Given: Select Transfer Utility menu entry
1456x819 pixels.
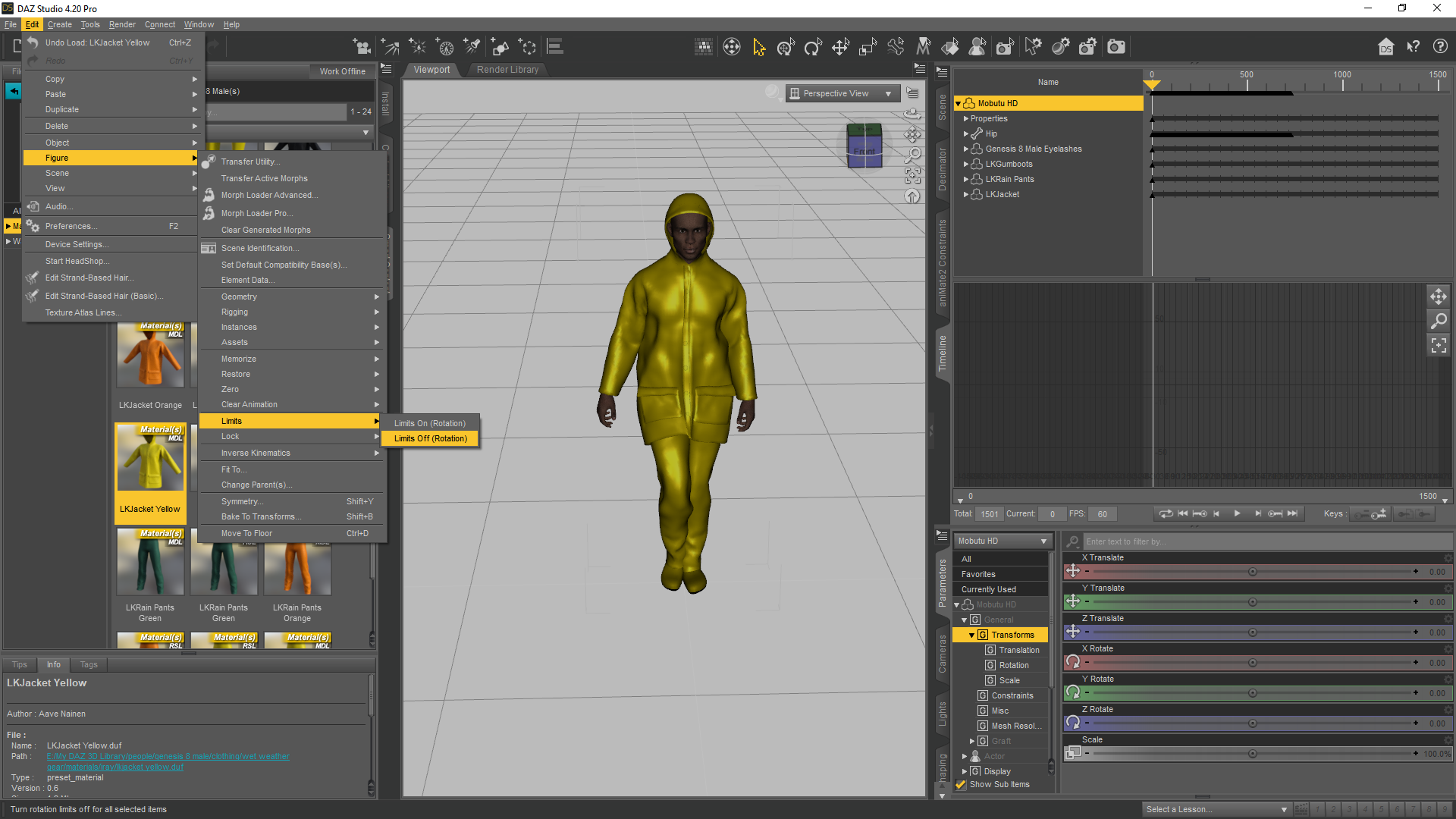Looking at the screenshot, I should 290,162.
